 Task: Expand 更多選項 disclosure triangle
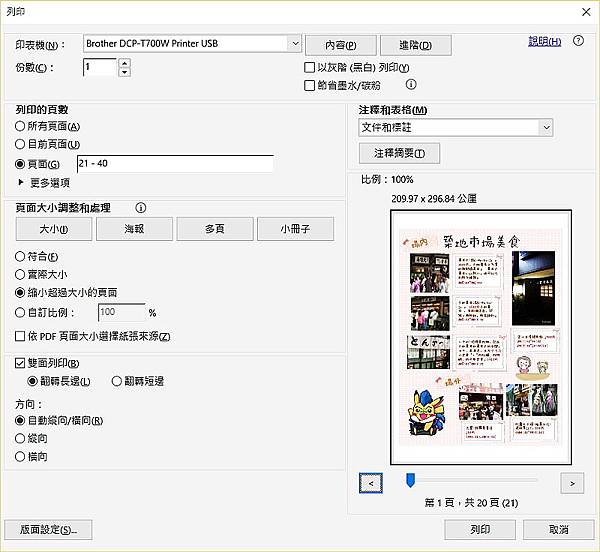(21, 182)
